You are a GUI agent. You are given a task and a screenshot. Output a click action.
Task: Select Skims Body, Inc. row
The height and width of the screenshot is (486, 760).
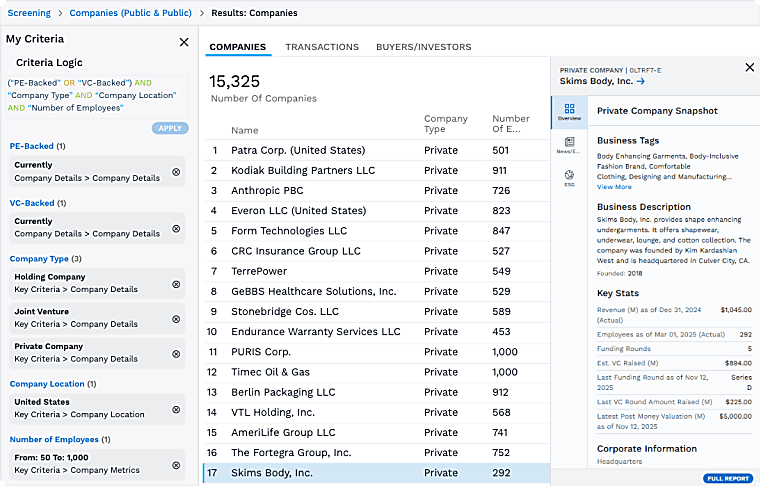pyautogui.click(x=377, y=473)
